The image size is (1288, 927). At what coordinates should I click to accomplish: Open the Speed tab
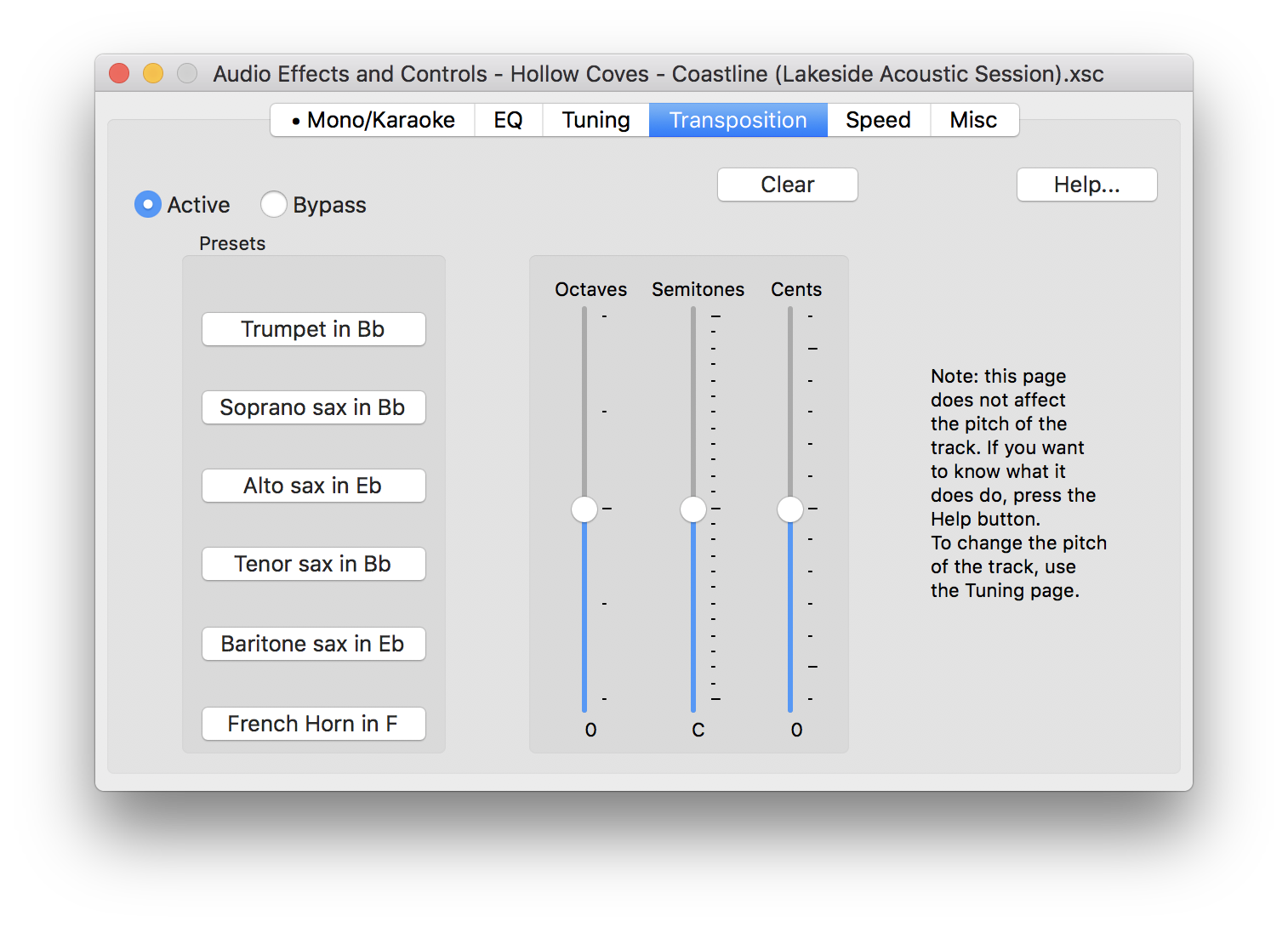[879, 120]
